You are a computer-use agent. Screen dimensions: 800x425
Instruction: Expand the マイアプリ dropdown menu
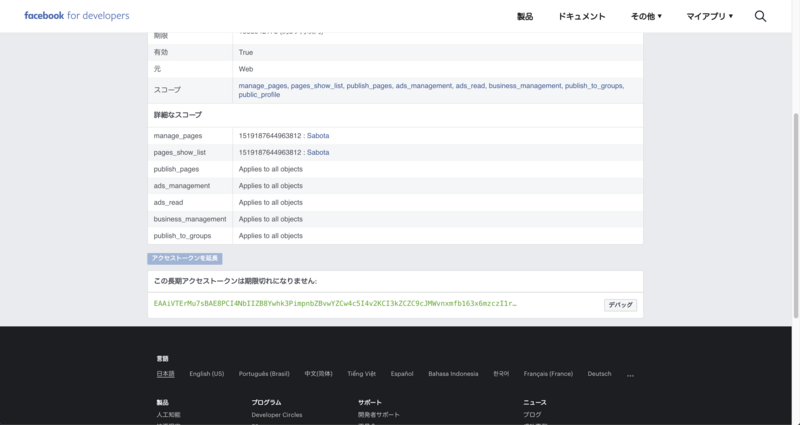click(709, 16)
